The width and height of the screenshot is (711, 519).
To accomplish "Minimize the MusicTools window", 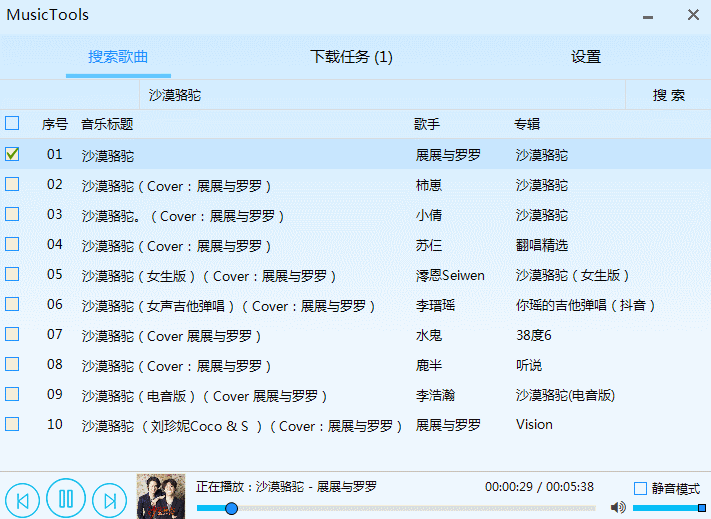I will pos(649,16).
